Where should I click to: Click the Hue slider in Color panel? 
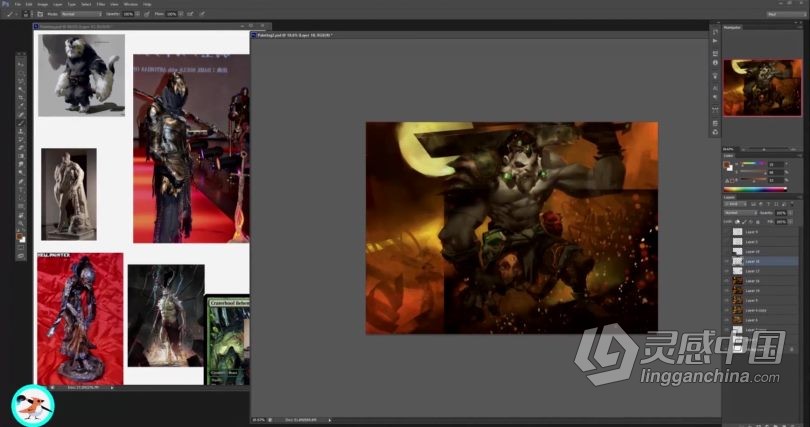[754, 163]
